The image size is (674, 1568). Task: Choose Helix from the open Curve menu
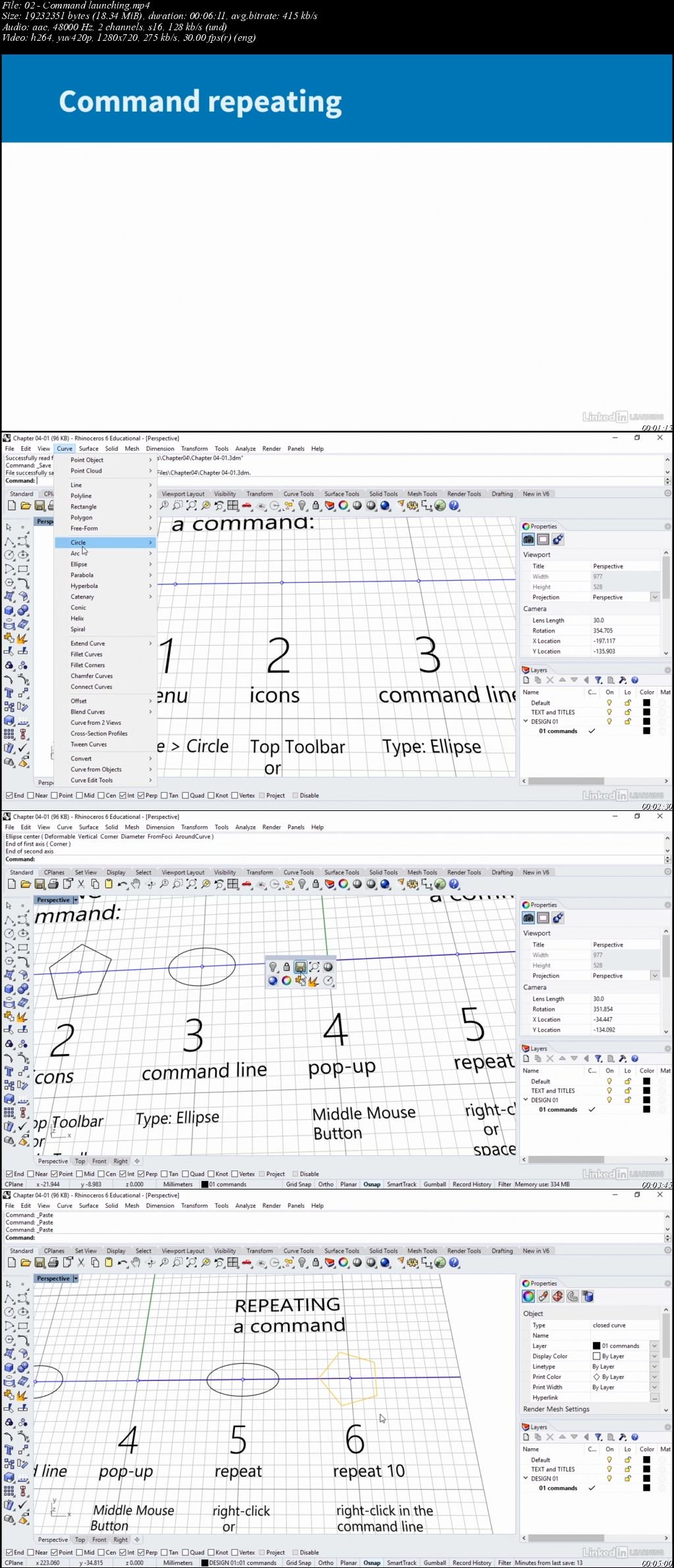[105, 618]
